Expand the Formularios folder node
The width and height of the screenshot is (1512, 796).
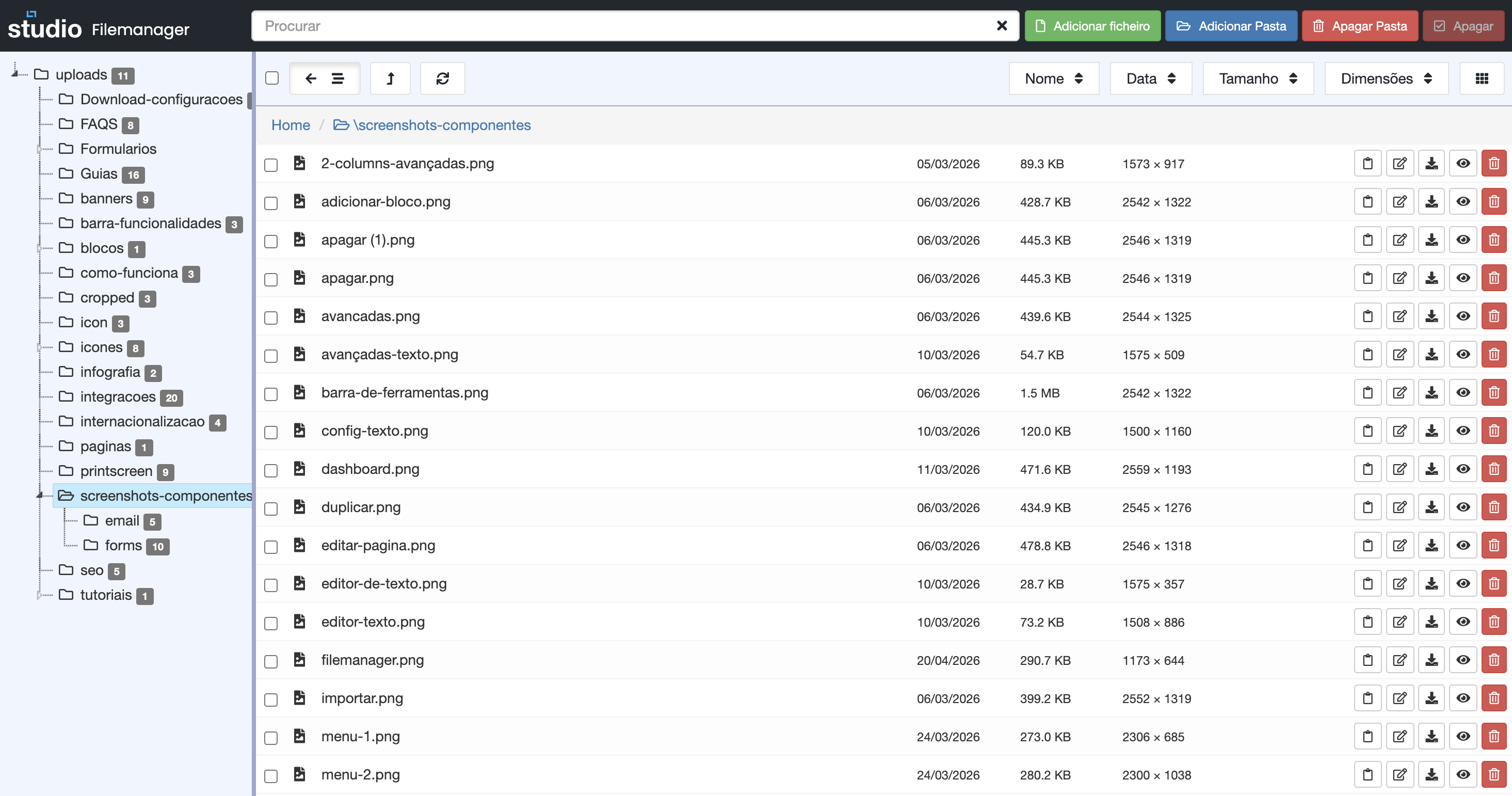[40, 149]
